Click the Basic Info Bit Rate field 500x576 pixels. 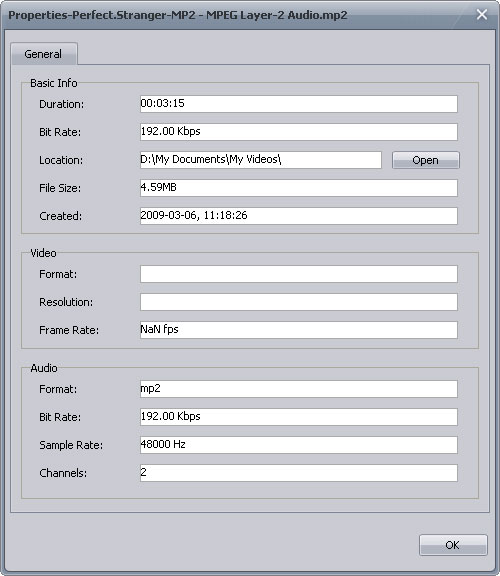coord(299,132)
